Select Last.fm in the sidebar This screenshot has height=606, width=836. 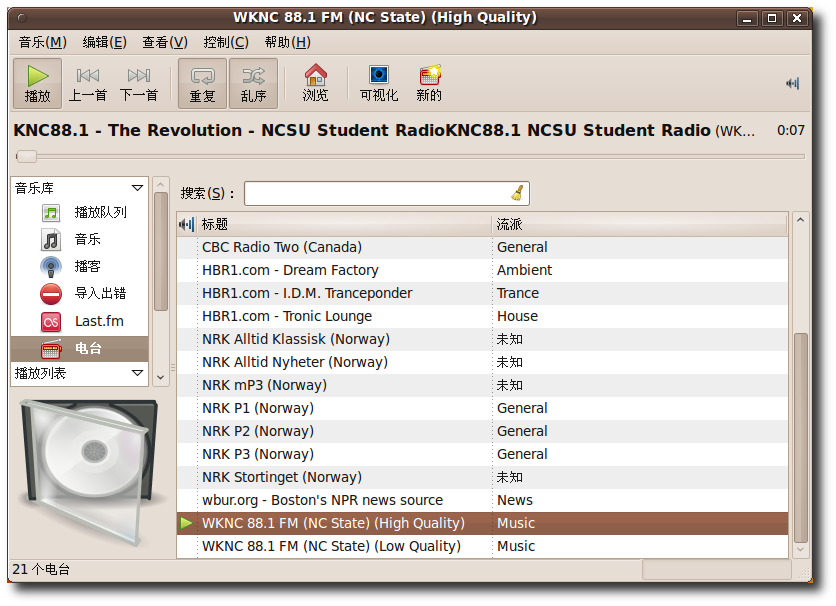coord(100,321)
